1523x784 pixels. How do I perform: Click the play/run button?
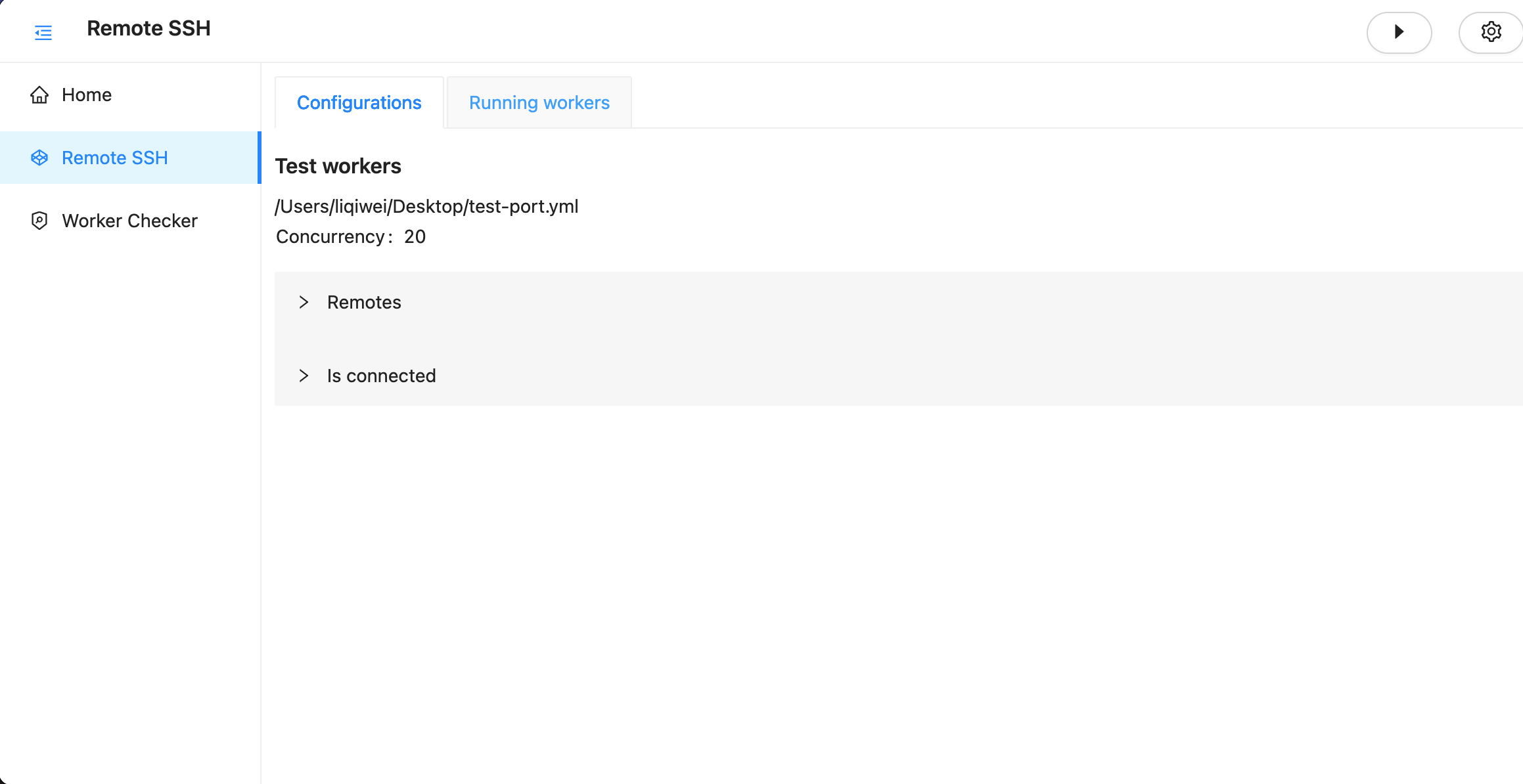coord(1399,32)
